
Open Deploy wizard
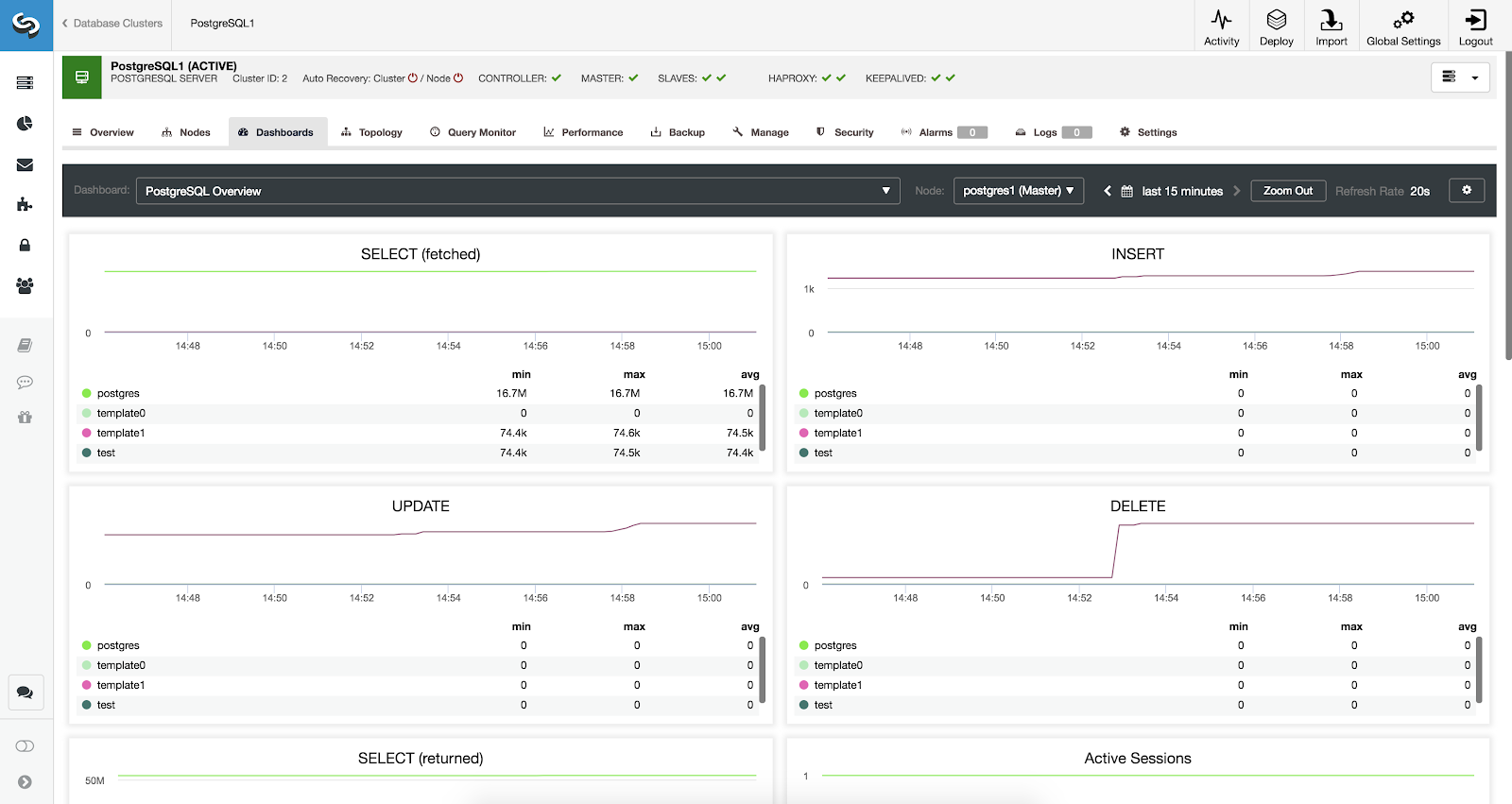point(1276,26)
